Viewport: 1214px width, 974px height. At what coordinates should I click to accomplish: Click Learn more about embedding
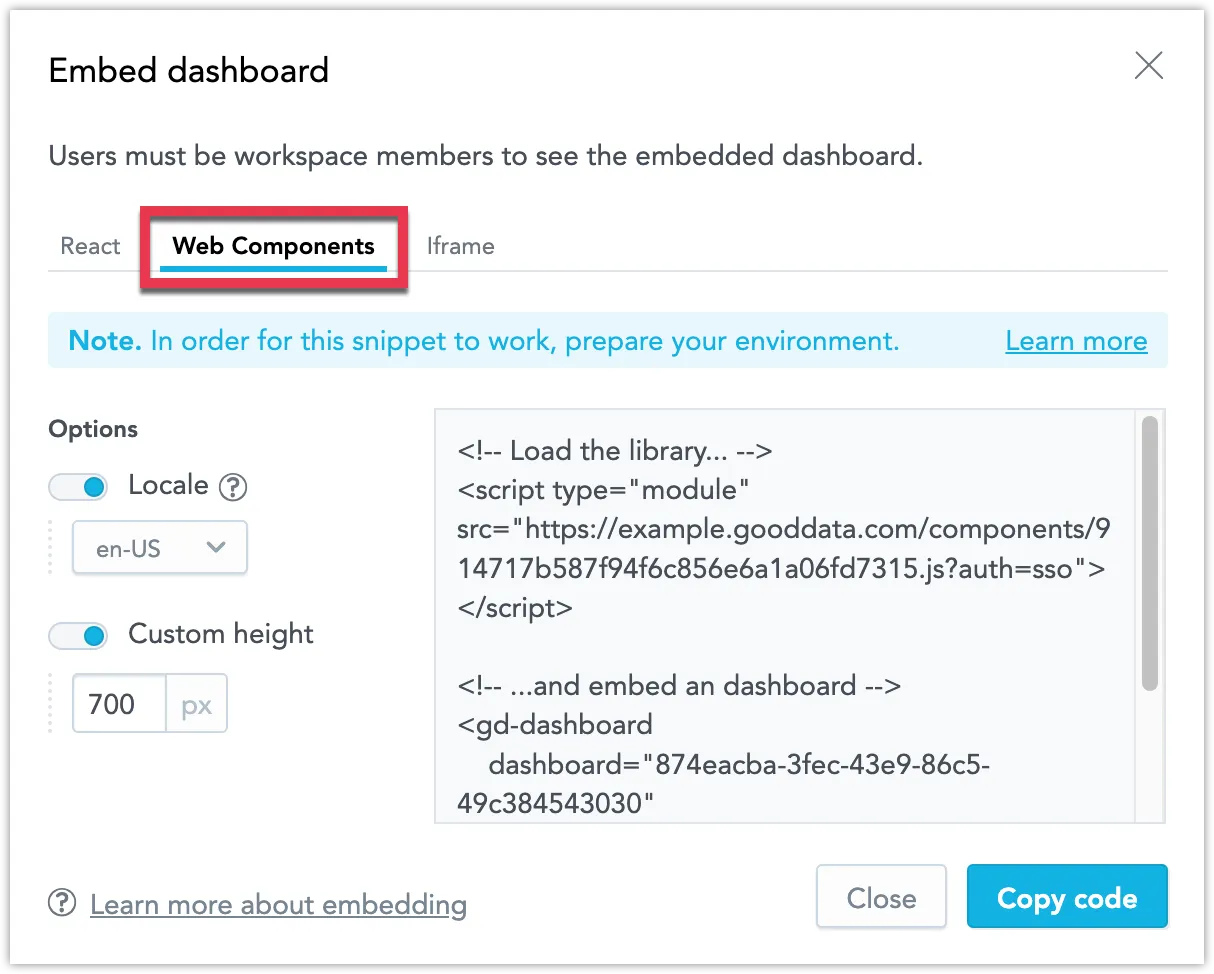(x=278, y=903)
